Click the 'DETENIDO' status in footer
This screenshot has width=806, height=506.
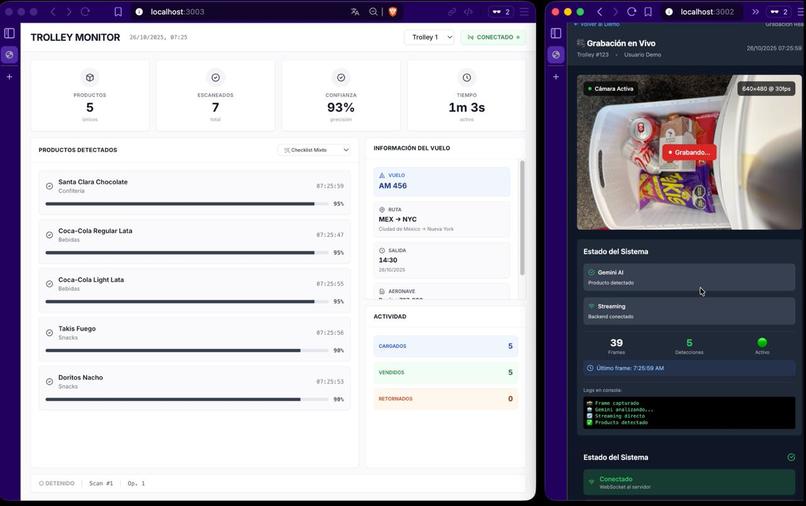click(57, 483)
